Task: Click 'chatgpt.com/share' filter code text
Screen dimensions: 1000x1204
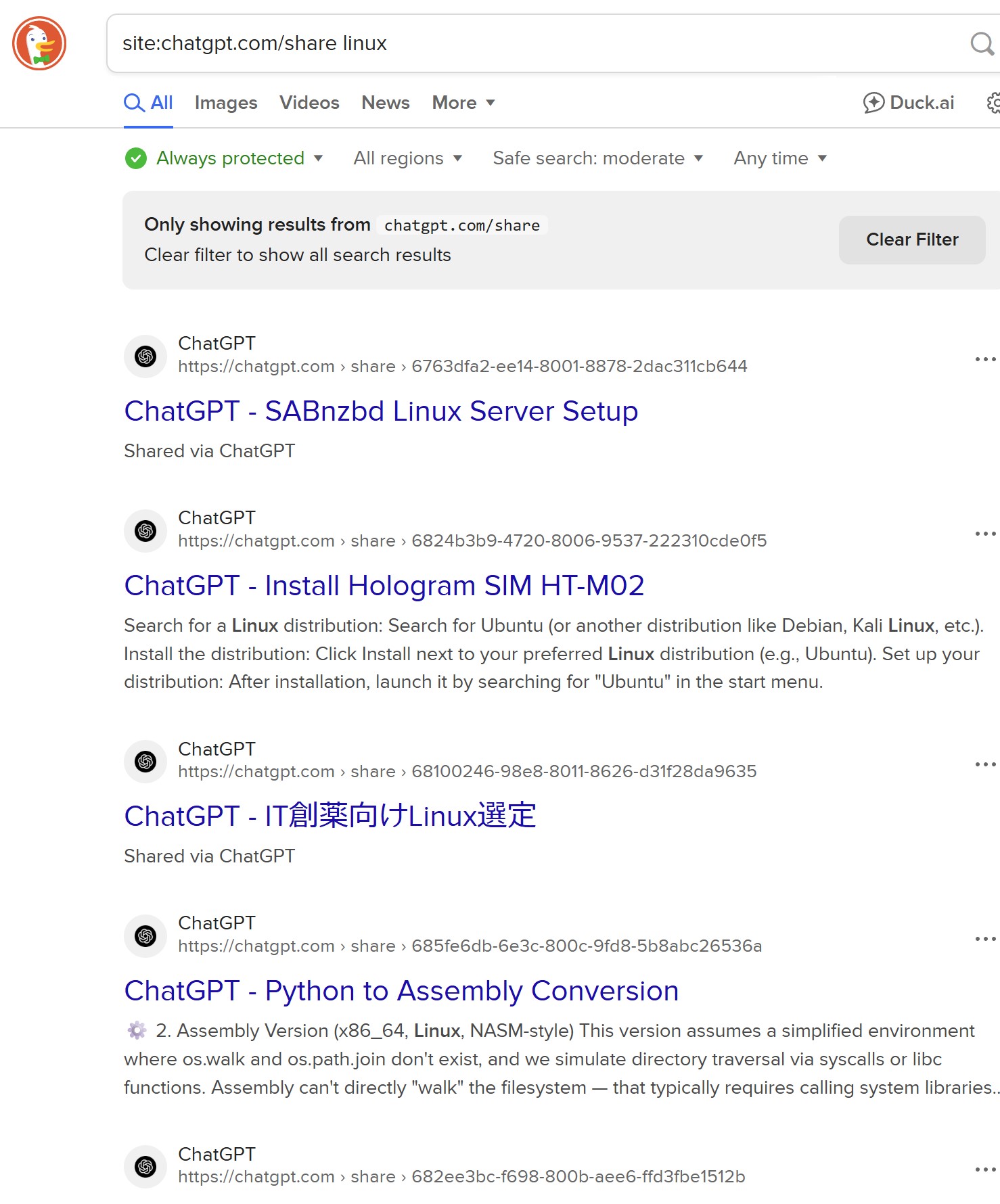Action: coord(462,225)
